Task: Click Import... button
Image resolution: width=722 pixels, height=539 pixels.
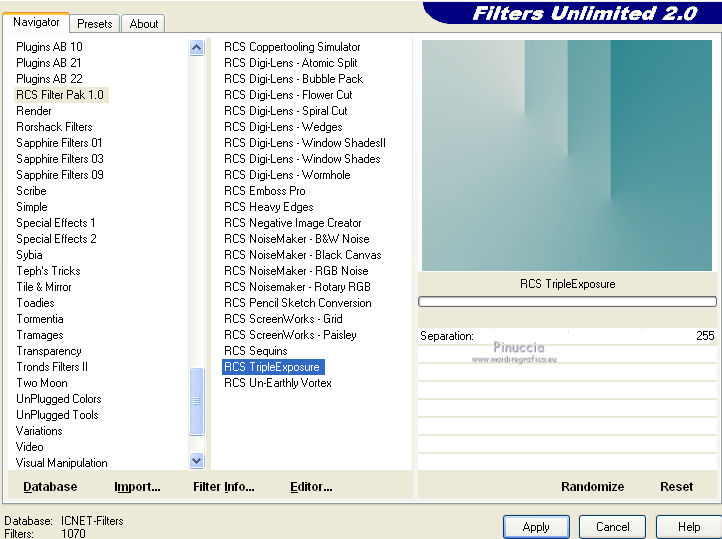Action: [x=137, y=487]
